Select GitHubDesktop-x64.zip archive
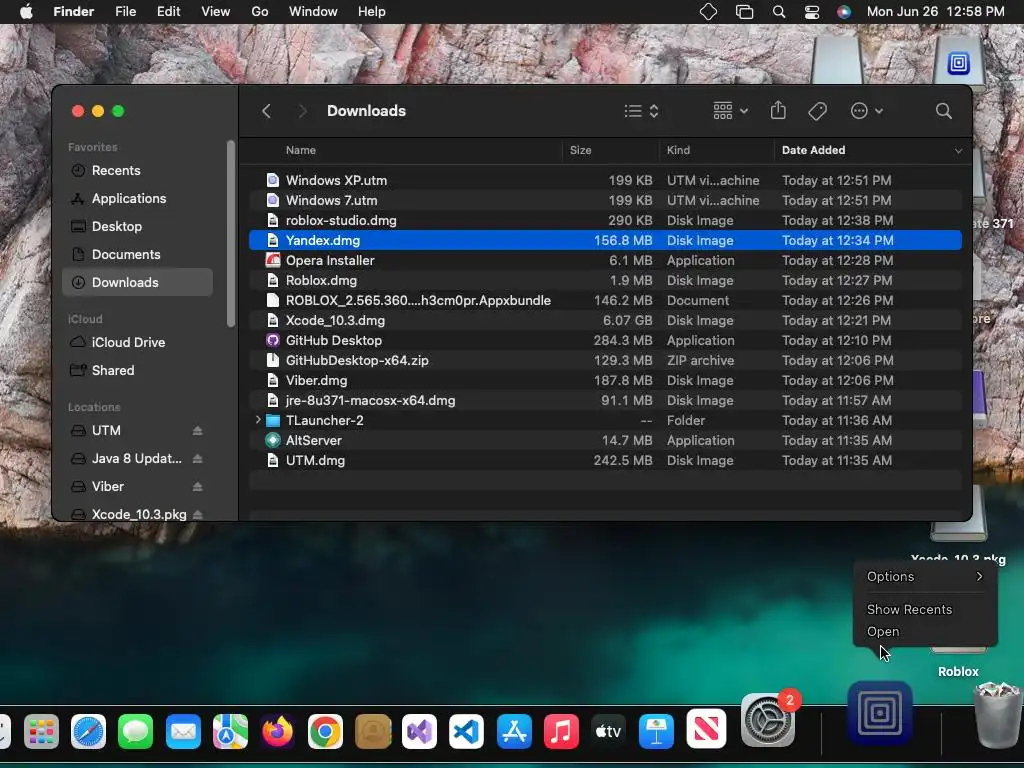The width and height of the screenshot is (1024, 768). (605, 360)
